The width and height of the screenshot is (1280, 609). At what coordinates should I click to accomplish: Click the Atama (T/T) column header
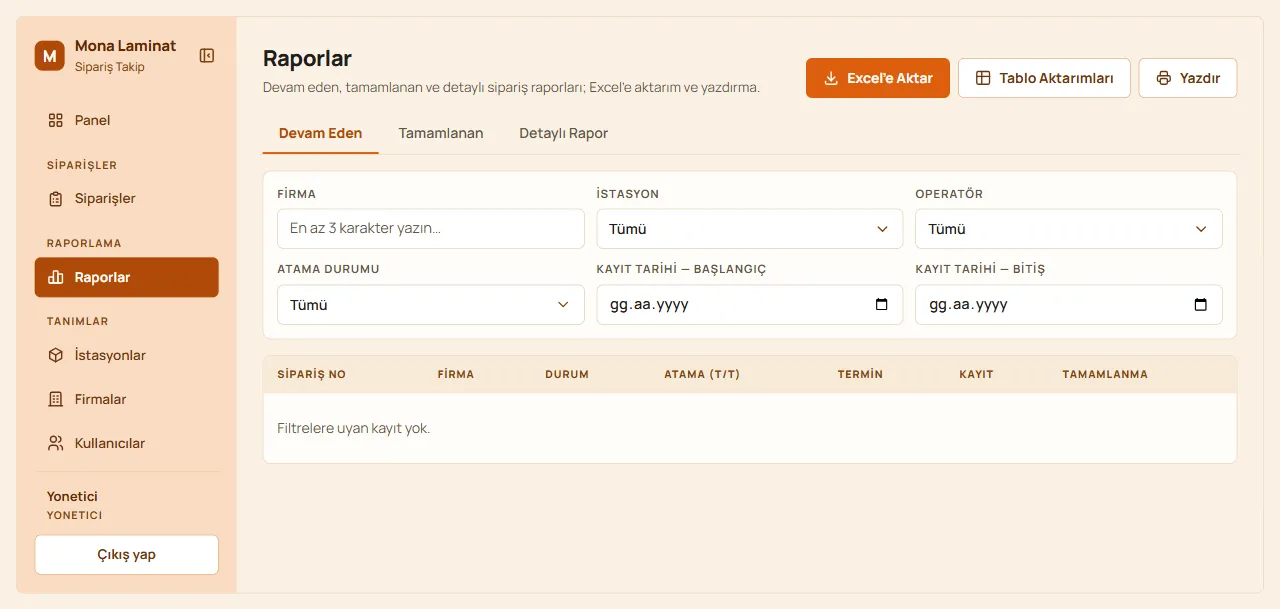click(702, 374)
